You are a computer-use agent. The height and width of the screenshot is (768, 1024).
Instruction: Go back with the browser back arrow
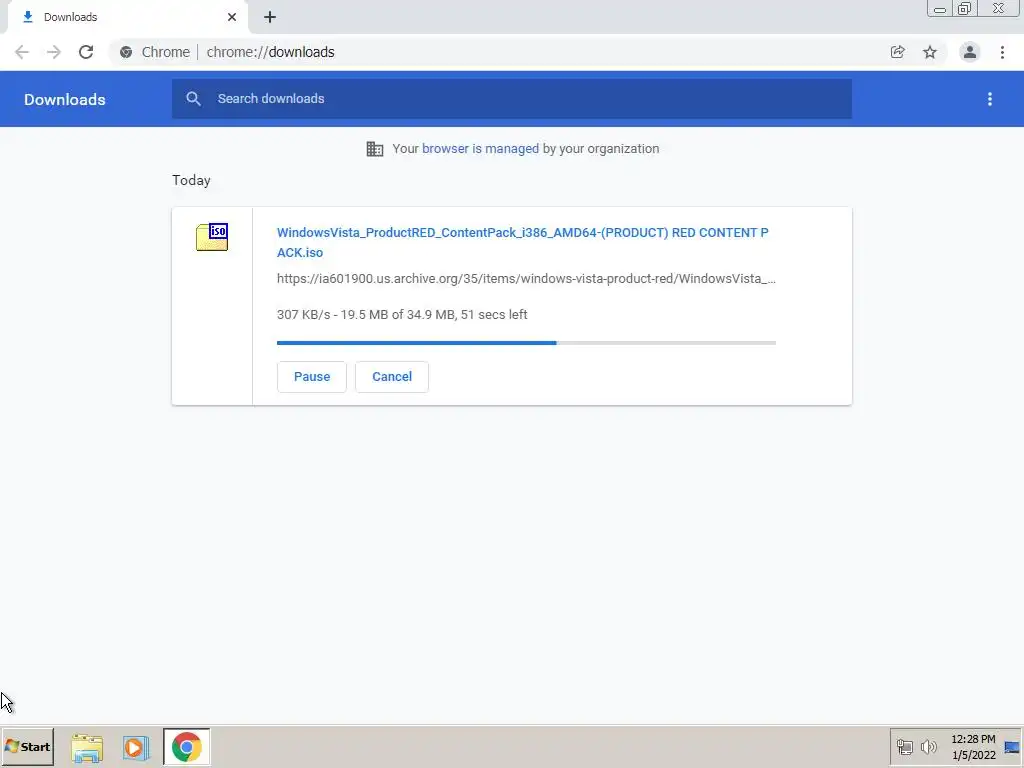pyautogui.click(x=22, y=52)
